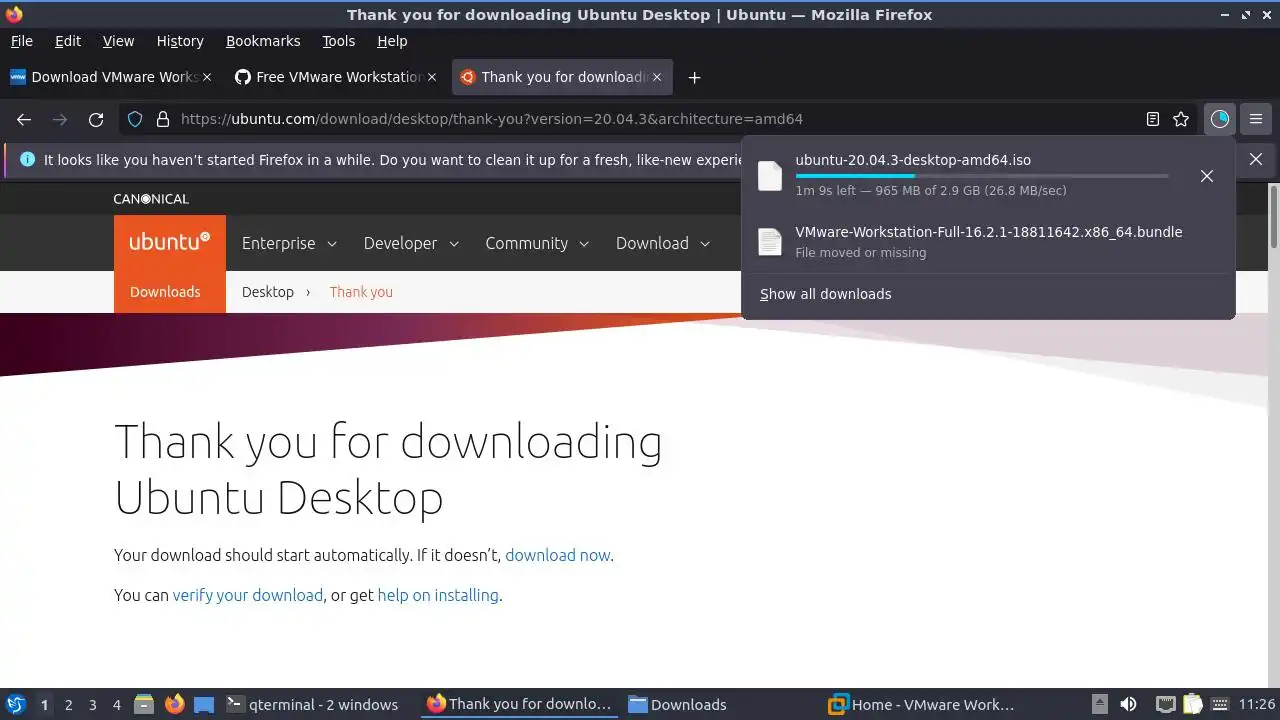Click Show all downloads
1280x720 pixels.
(825, 294)
